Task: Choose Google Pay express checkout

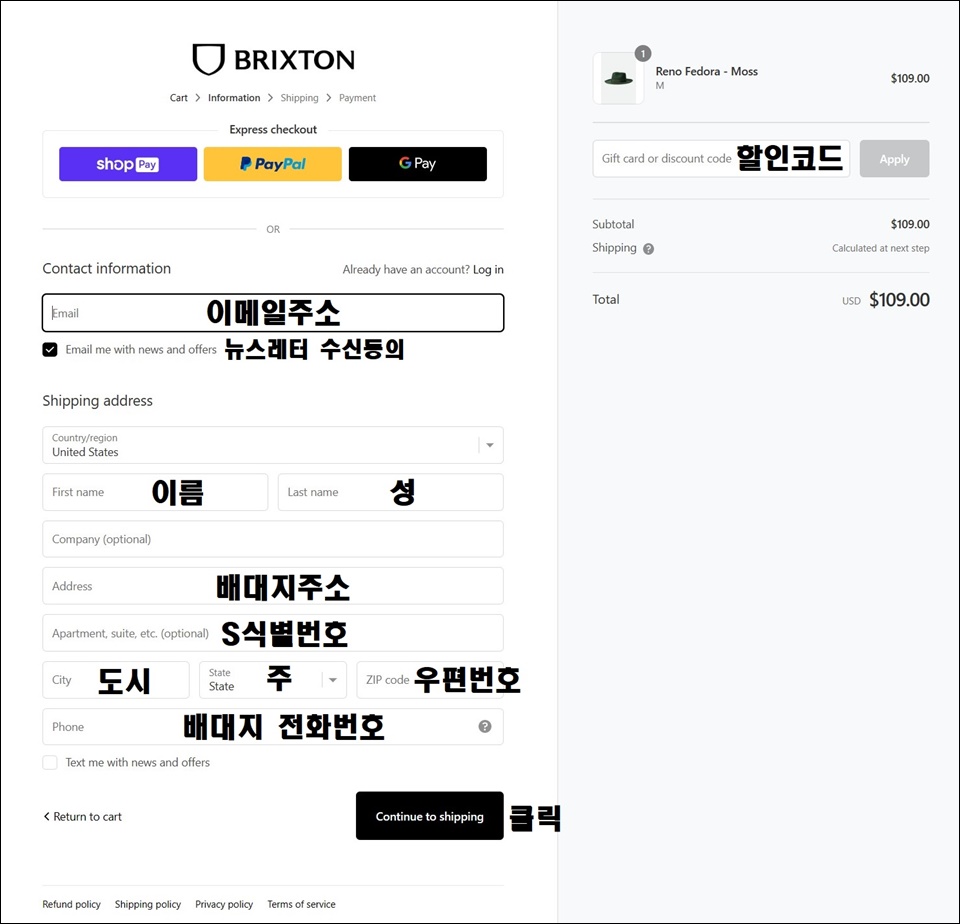Action: point(418,164)
